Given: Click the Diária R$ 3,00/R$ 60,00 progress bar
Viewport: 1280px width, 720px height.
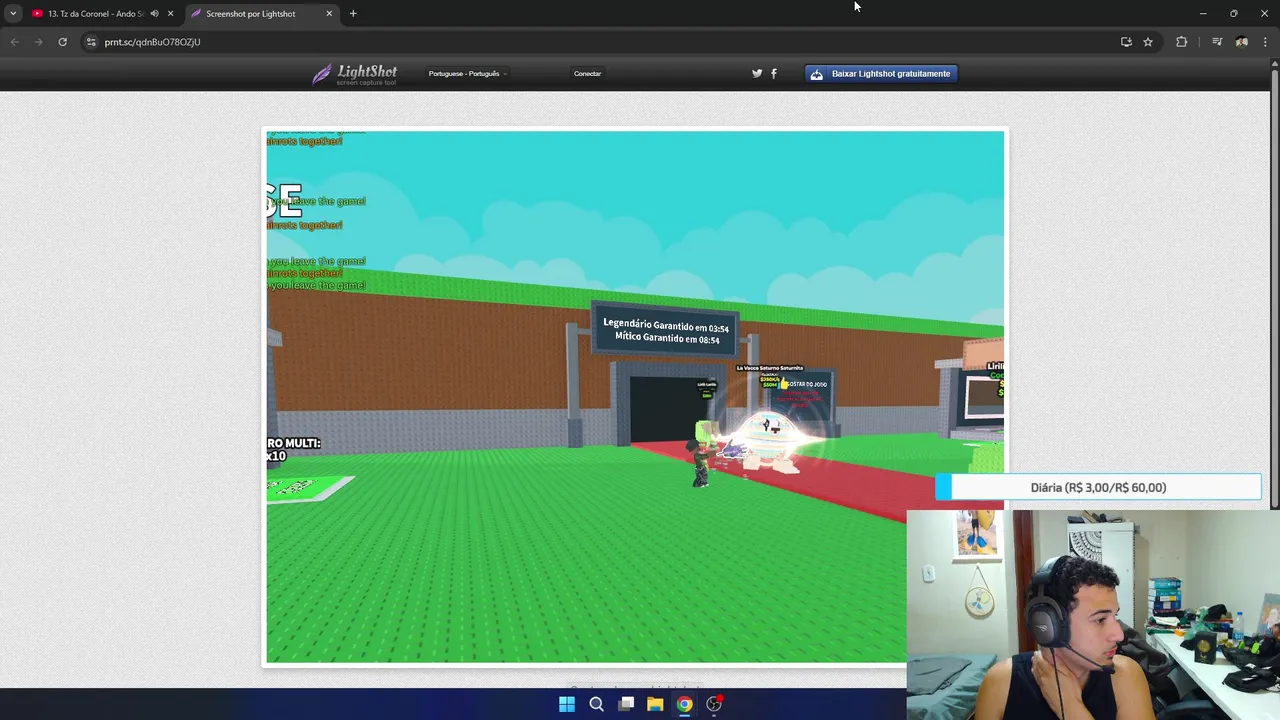Looking at the screenshot, I should pos(1098,487).
